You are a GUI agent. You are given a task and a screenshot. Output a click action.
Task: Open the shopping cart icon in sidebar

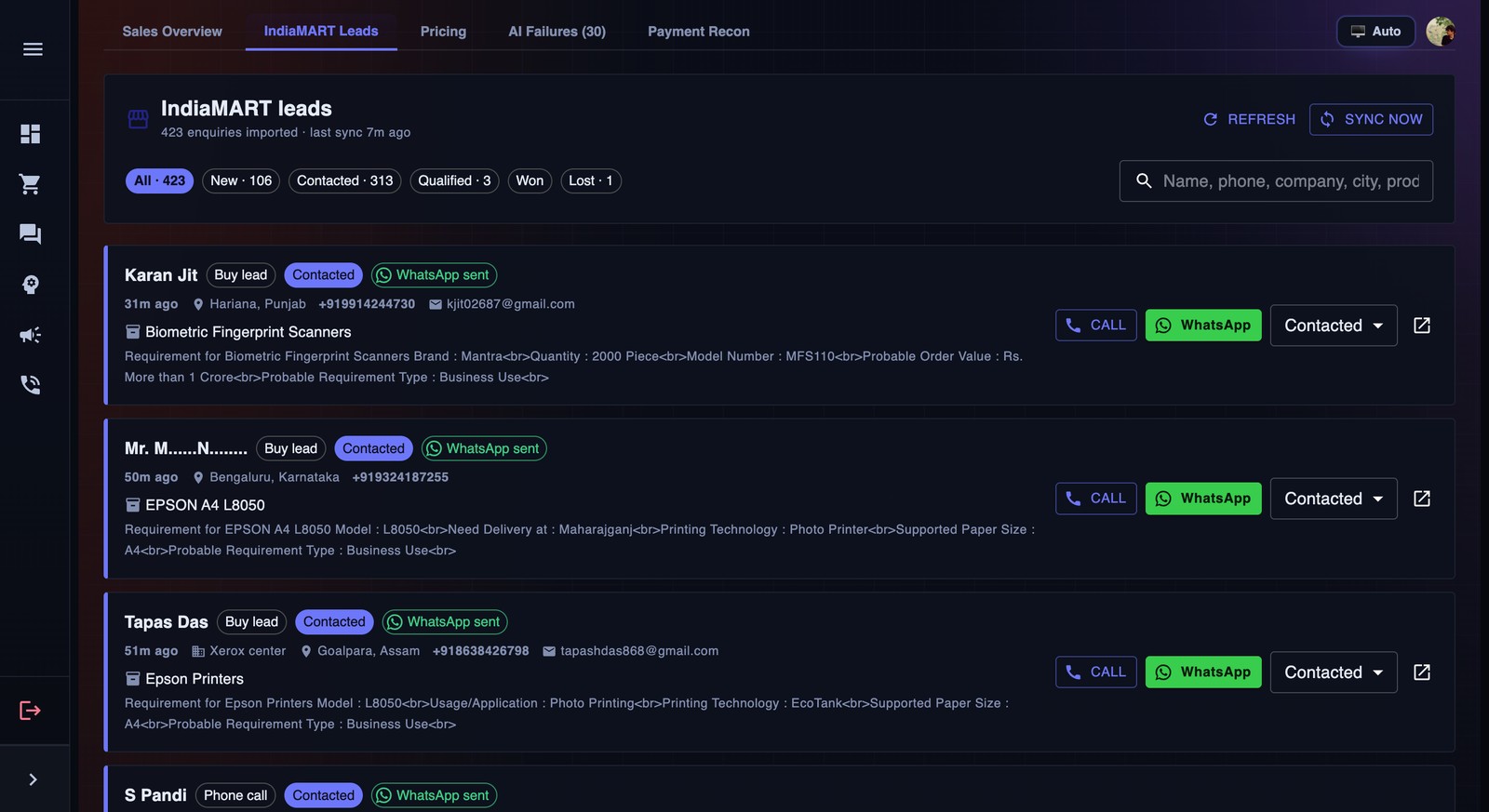(x=31, y=184)
